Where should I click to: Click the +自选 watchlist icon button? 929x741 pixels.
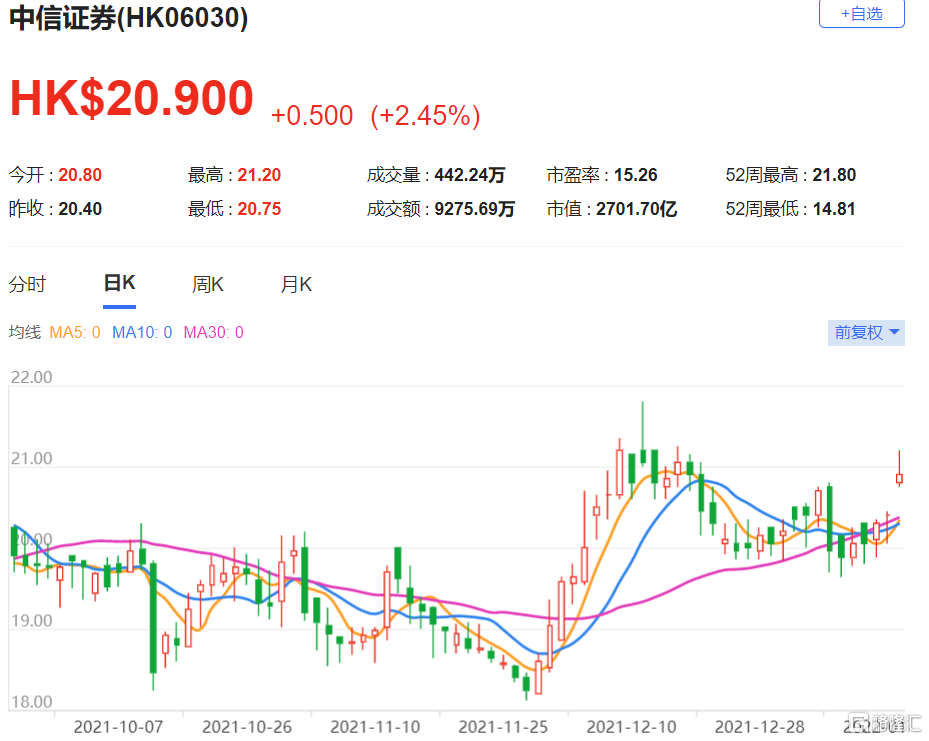861,14
